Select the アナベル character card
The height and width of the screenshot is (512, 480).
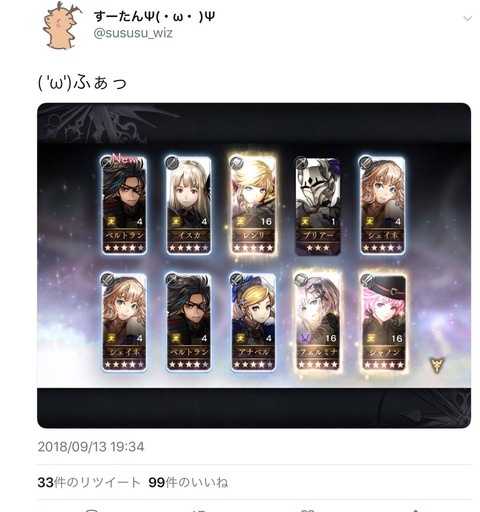tap(253, 322)
